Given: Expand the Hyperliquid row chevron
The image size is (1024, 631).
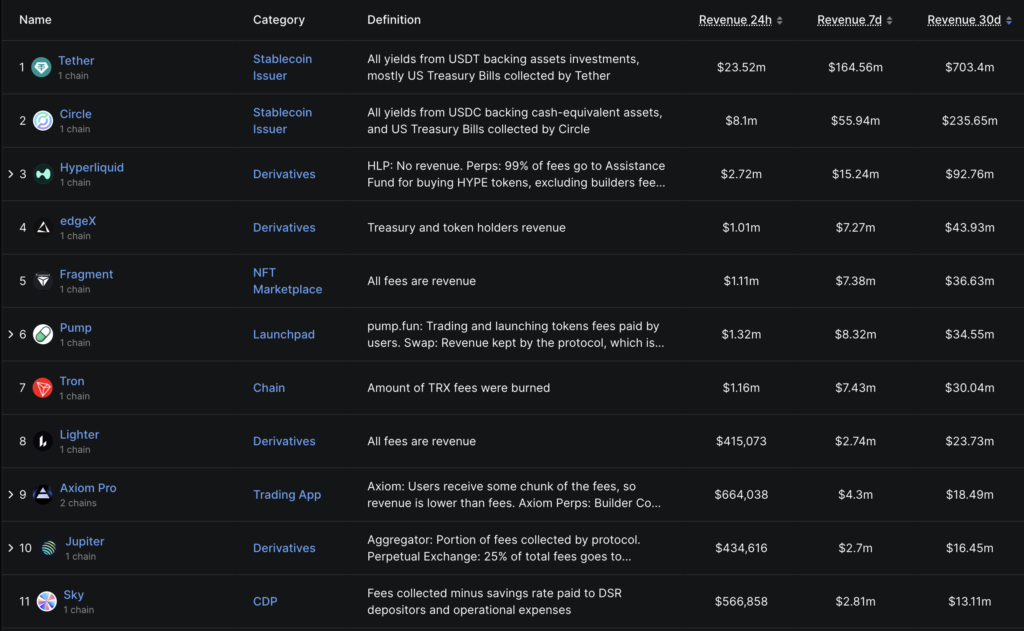Looking at the screenshot, I should pyautogui.click(x=11, y=174).
